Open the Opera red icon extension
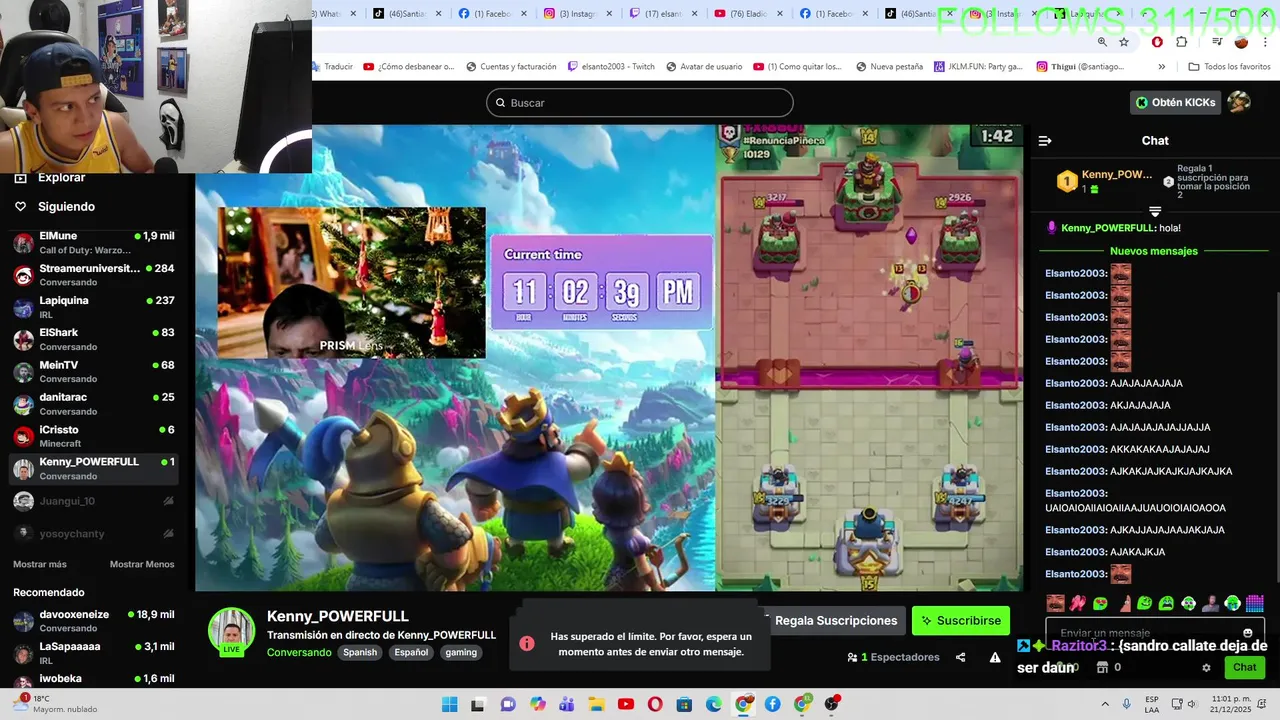Image resolution: width=1280 pixels, height=720 pixels. pos(1157,42)
